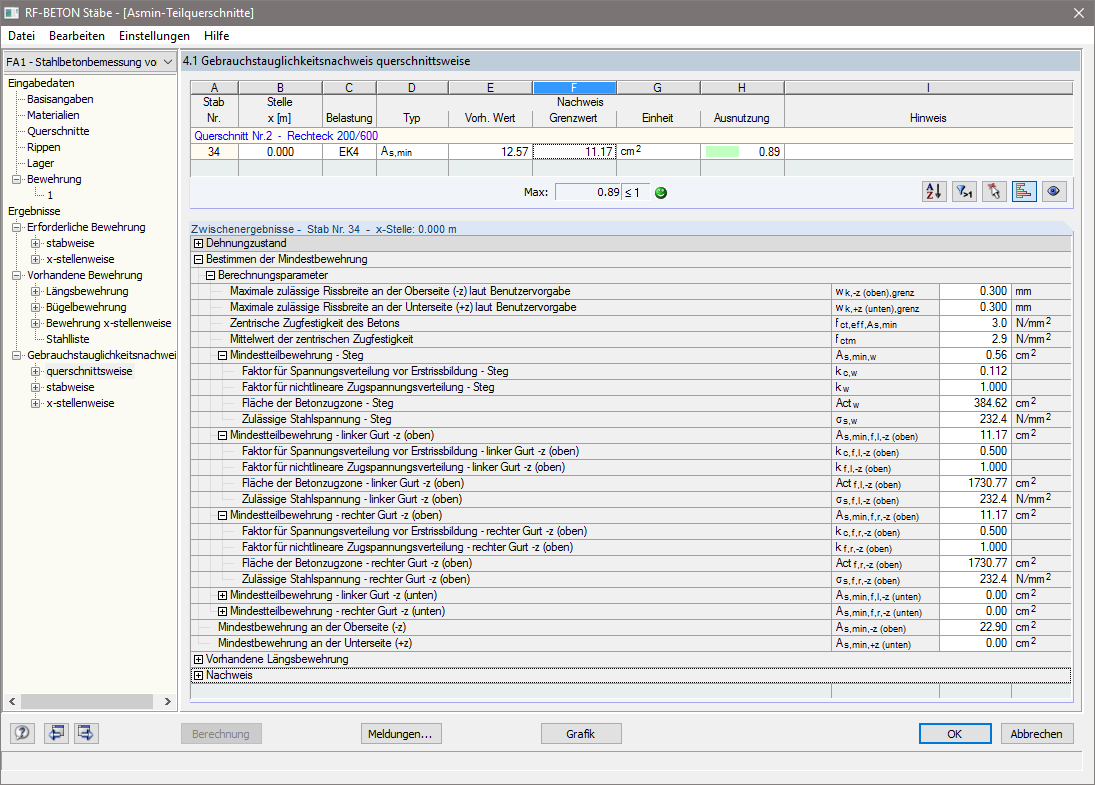Image resolution: width=1095 pixels, height=785 pixels.
Task: Expand Mindestteilbewehrung - rechter Gurt -z (unten)
Action: tap(222, 612)
